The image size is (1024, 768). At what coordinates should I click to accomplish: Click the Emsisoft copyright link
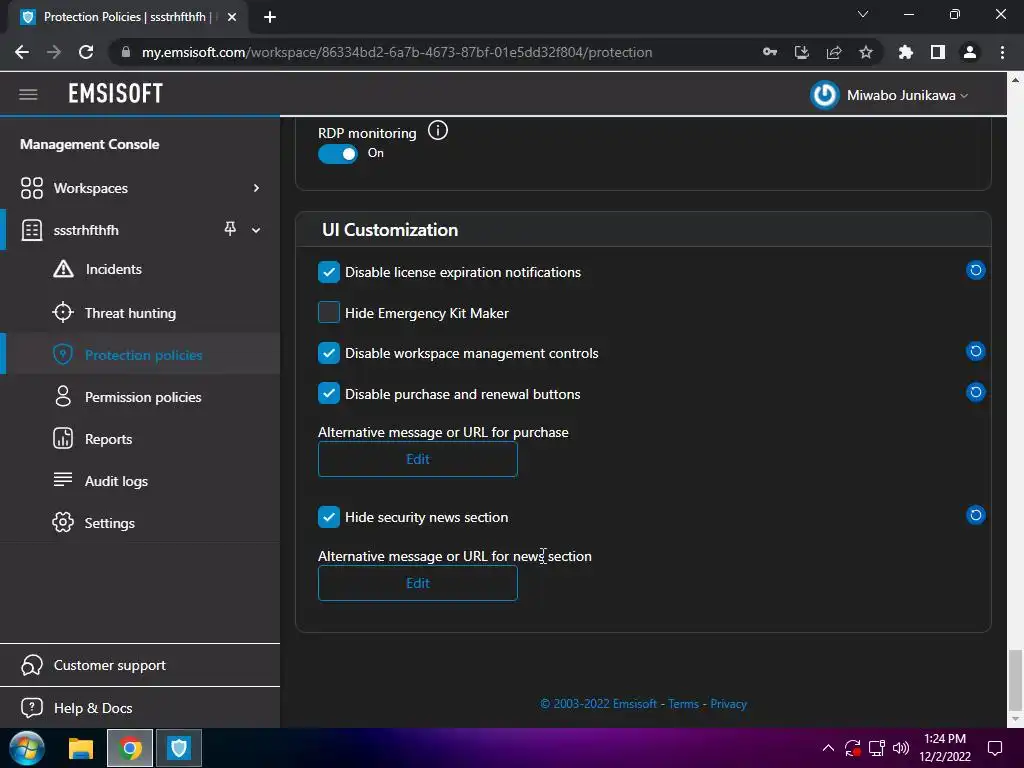tap(598, 704)
